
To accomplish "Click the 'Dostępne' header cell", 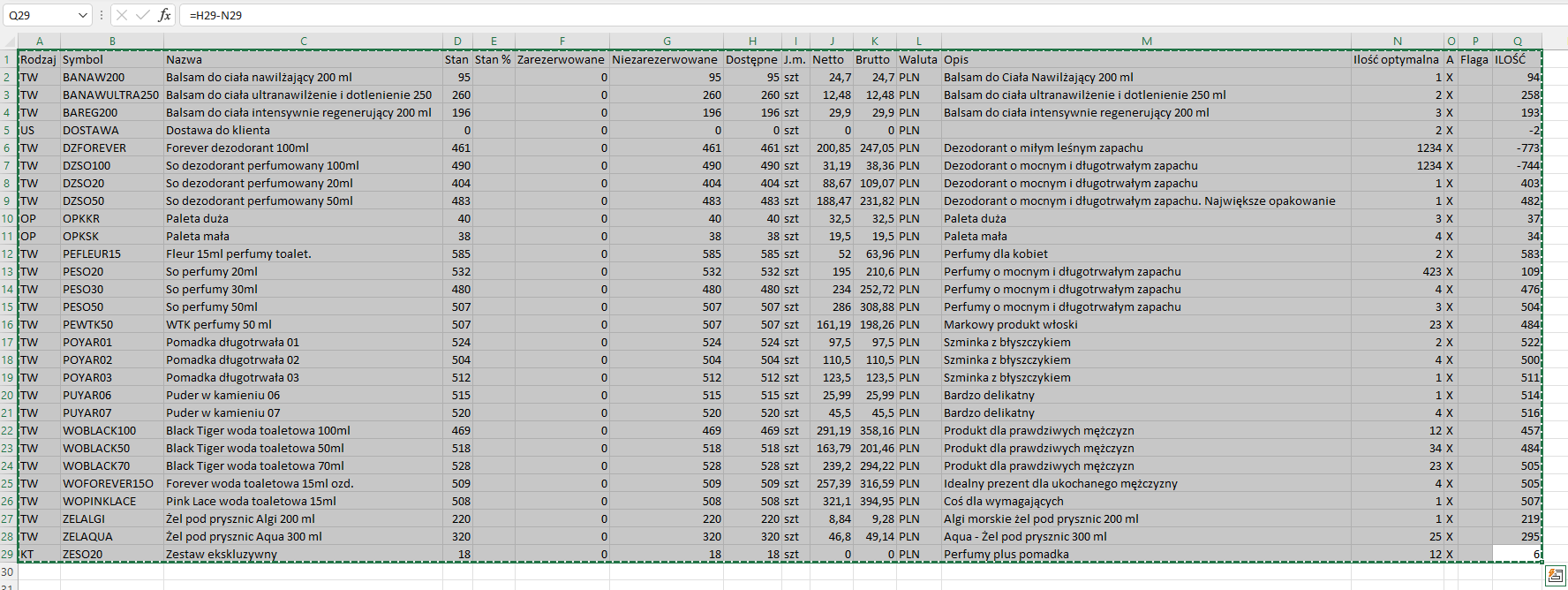I will pyautogui.click(x=752, y=59).
